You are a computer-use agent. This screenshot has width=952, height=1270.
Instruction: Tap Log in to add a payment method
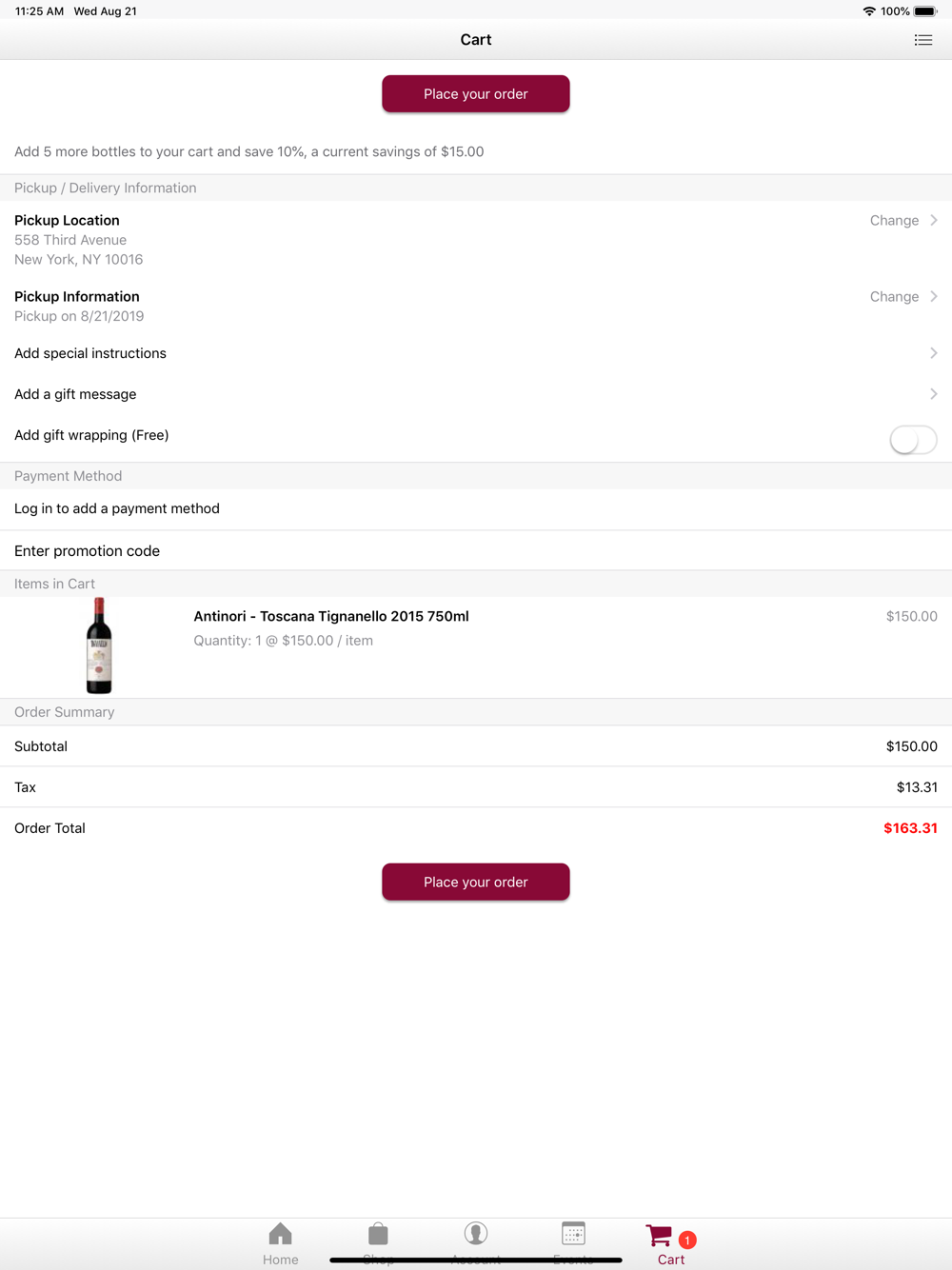pyautogui.click(x=476, y=509)
